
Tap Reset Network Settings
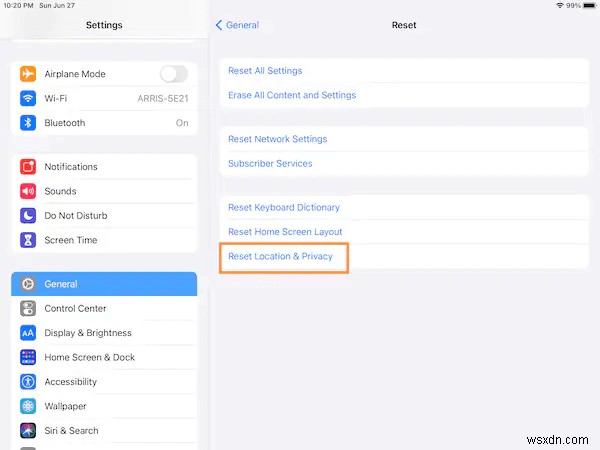click(404, 139)
